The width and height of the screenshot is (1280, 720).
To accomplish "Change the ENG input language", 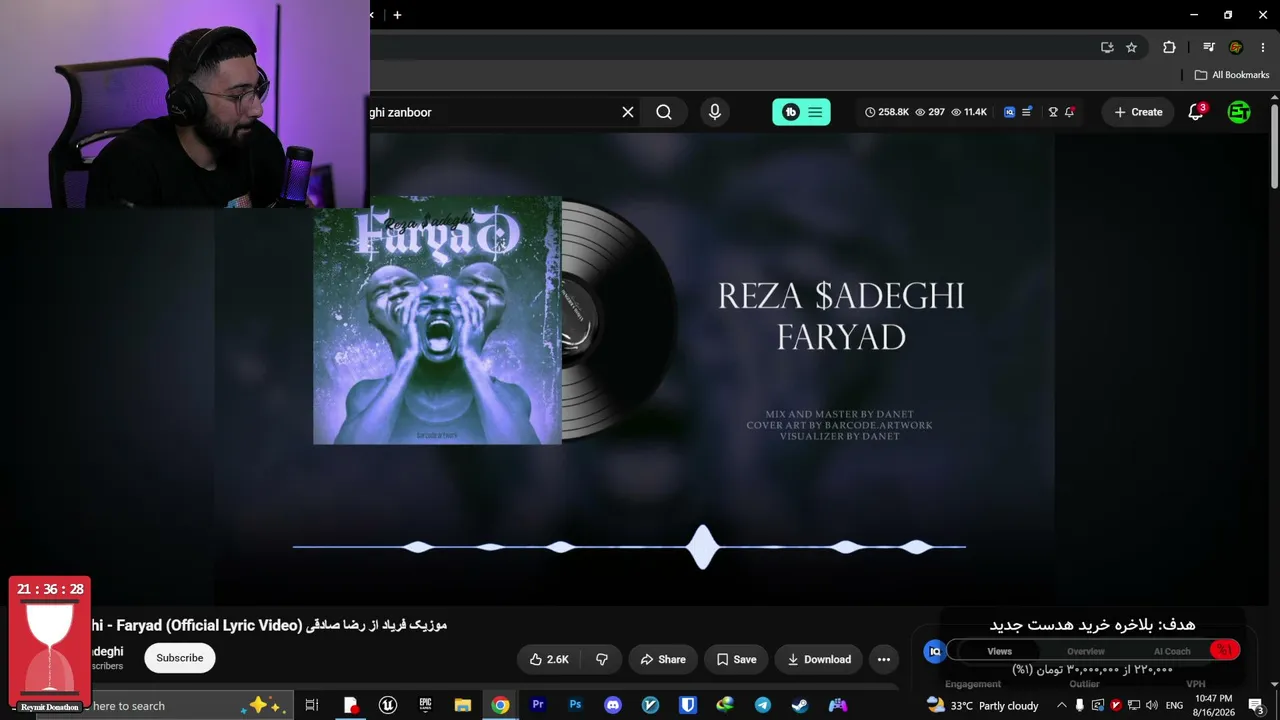I will pyautogui.click(x=1175, y=705).
